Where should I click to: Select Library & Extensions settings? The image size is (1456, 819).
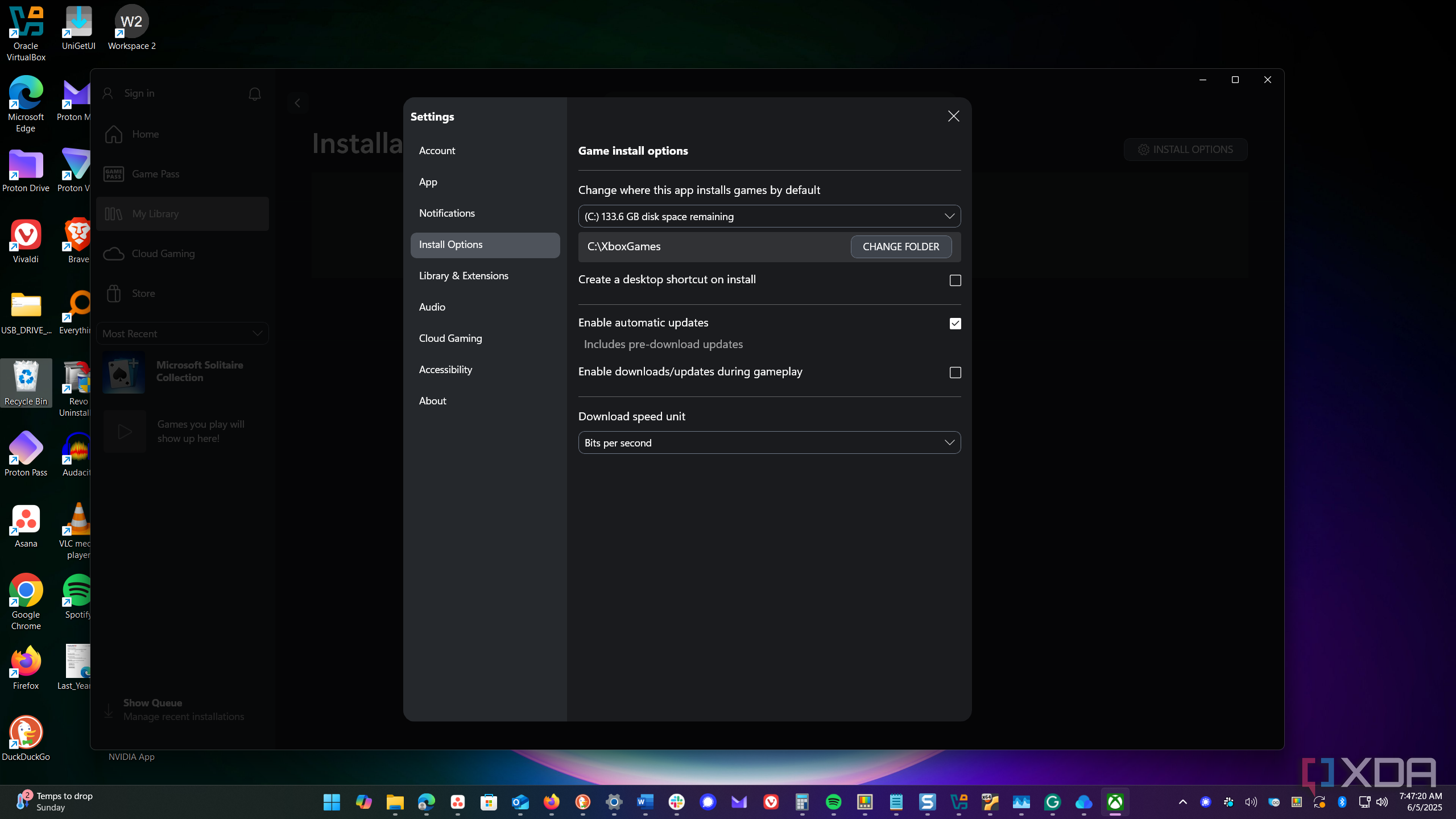tap(485, 276)
